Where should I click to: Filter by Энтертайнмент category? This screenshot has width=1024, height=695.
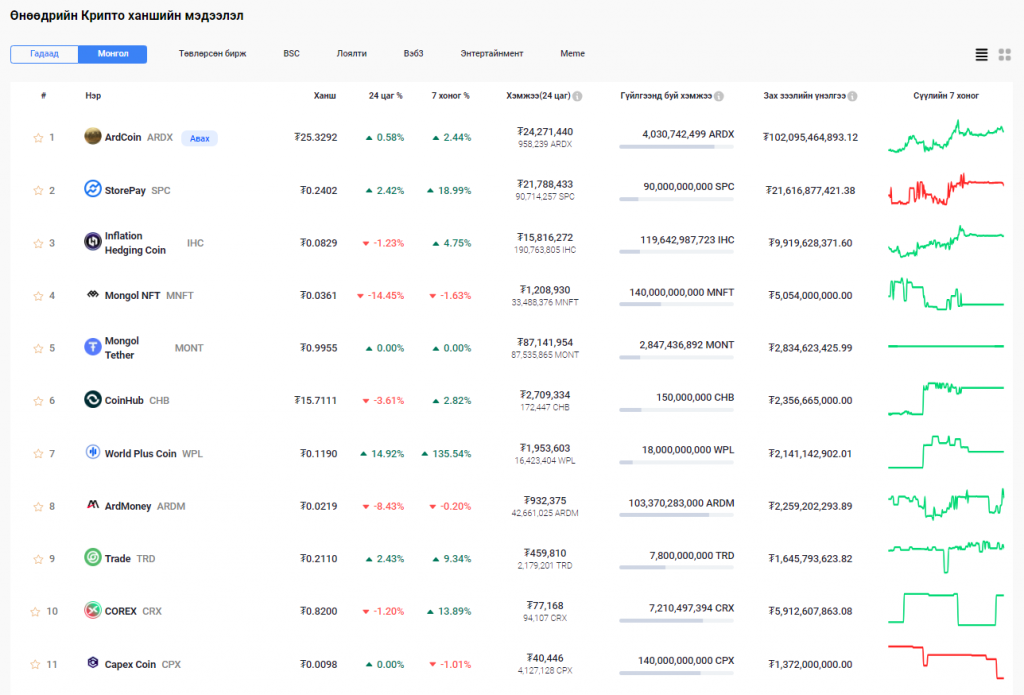coord(492,54)
